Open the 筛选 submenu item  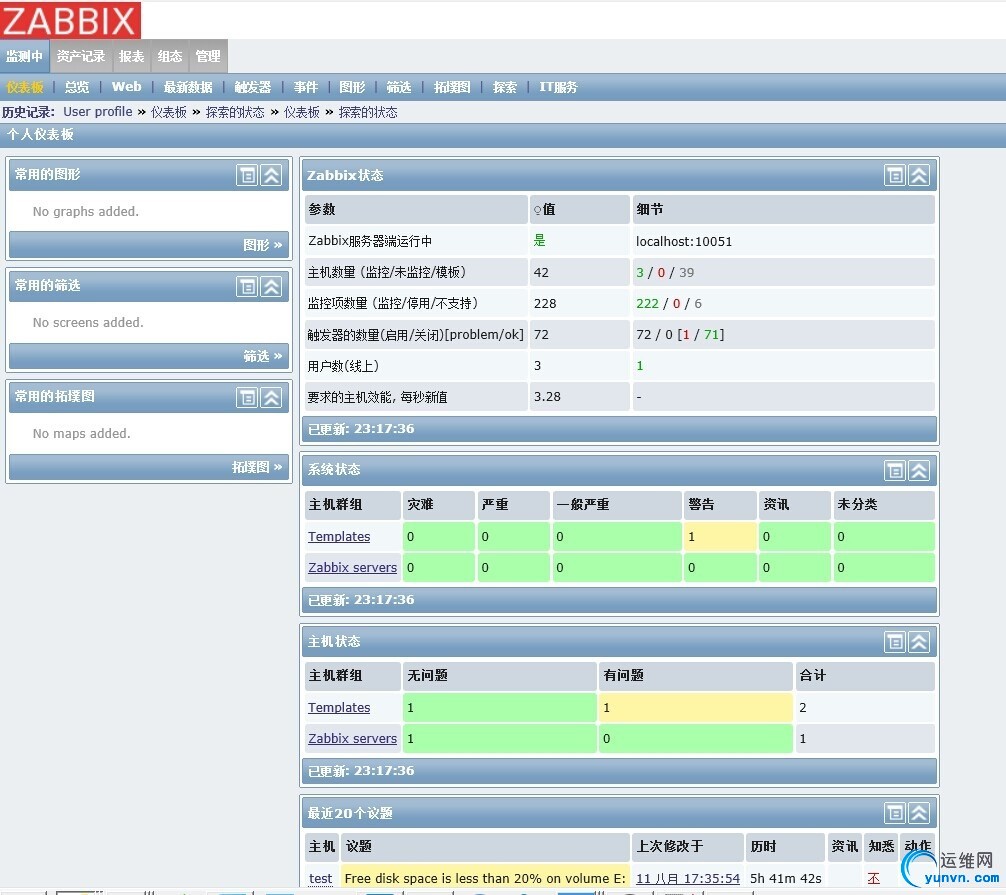point(398,87)
